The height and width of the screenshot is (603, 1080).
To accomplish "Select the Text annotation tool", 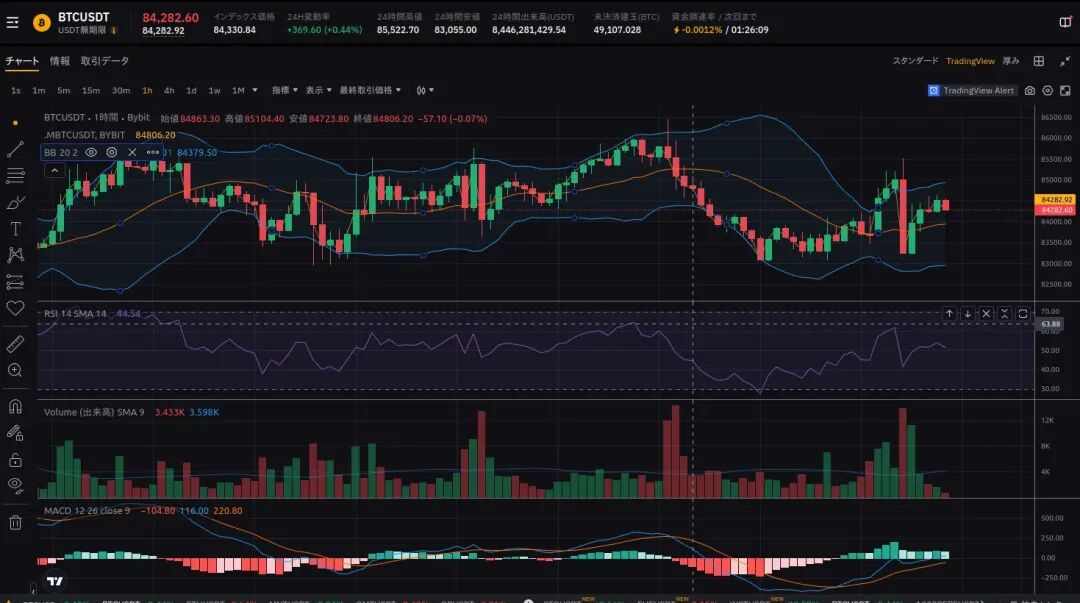I will tap(15, 229).
